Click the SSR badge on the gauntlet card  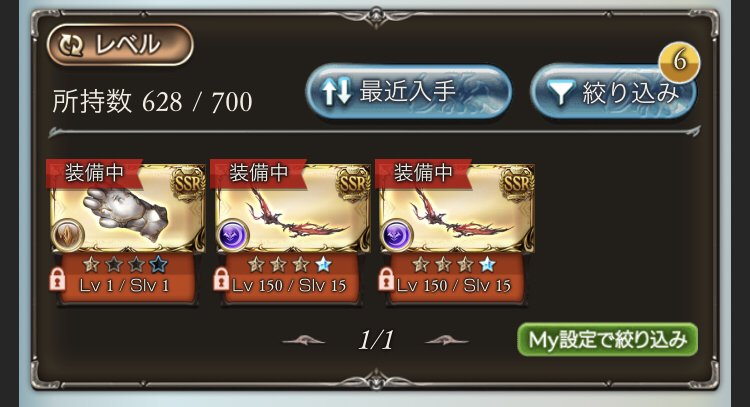(188, 183)
